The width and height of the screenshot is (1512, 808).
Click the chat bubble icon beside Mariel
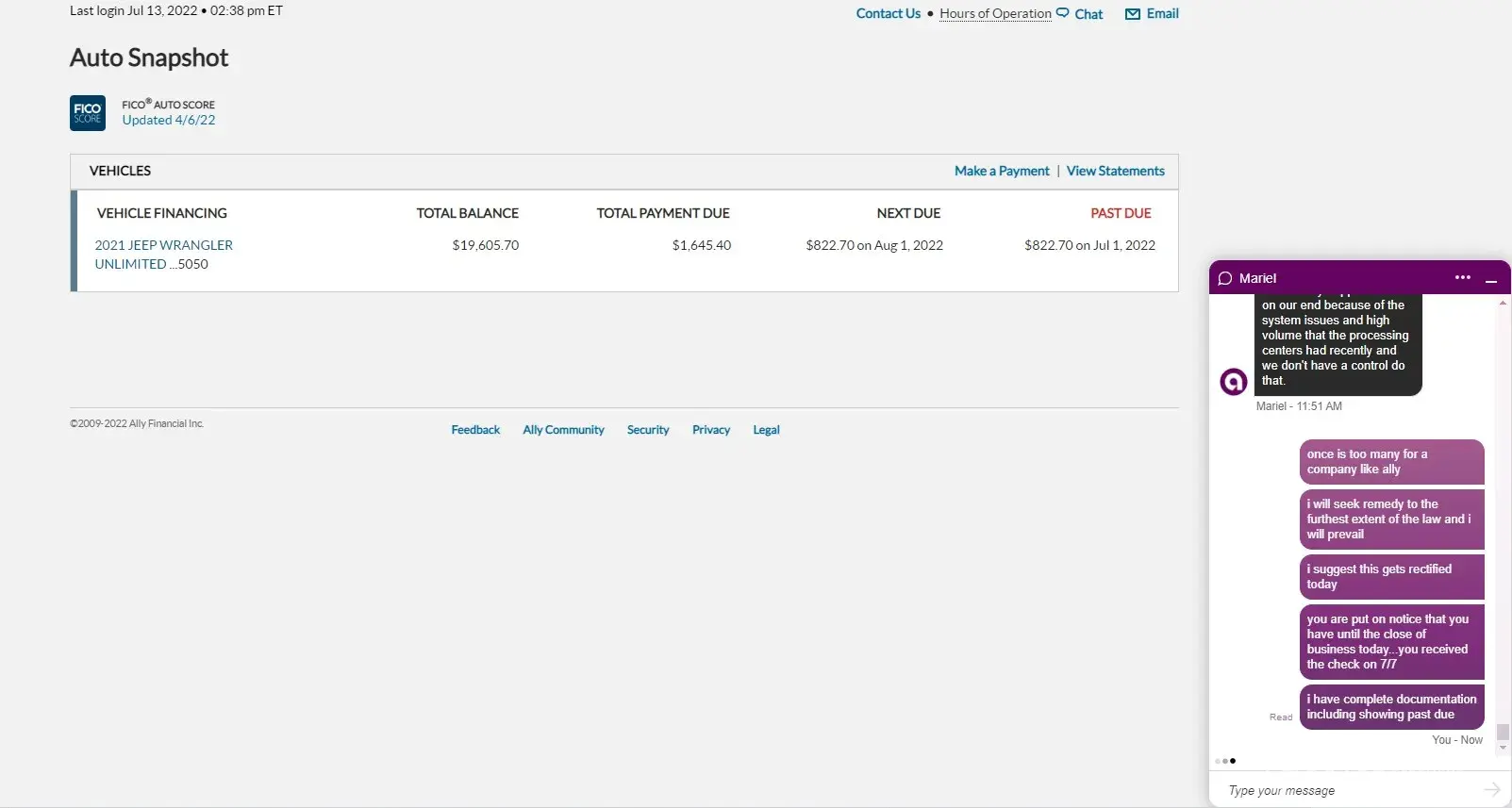pyautogui.click(x=1225, y=279)
